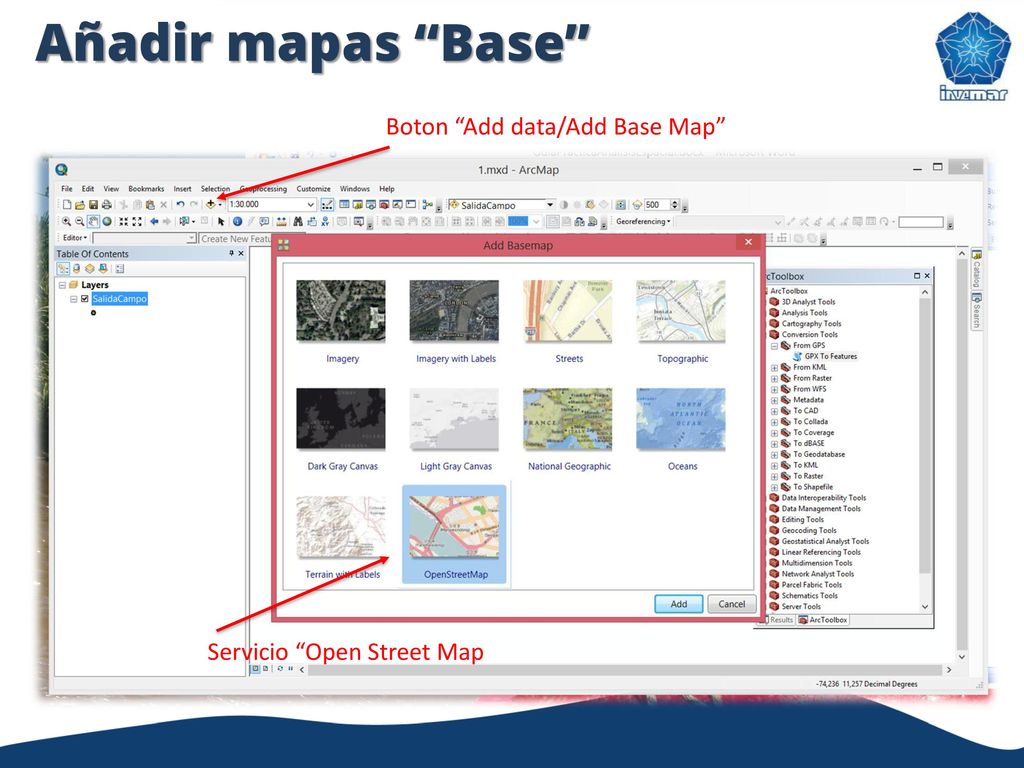Open the Go To XY tool
1024x768 pixels.
325,221
